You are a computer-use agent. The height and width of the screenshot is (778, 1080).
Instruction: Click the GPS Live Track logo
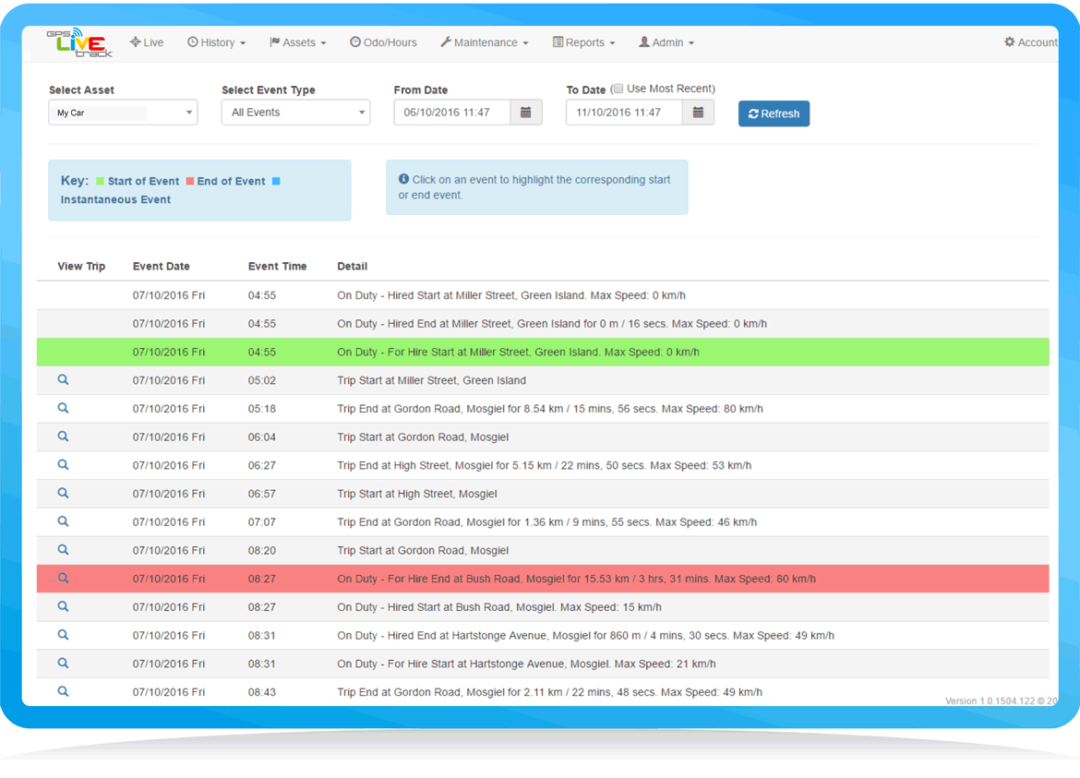tap(78, 42)
